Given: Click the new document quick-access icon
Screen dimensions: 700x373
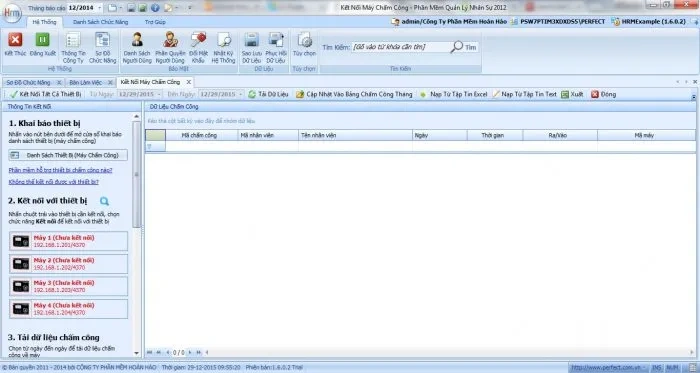Looking at the screenshot, I should (112, 8).
